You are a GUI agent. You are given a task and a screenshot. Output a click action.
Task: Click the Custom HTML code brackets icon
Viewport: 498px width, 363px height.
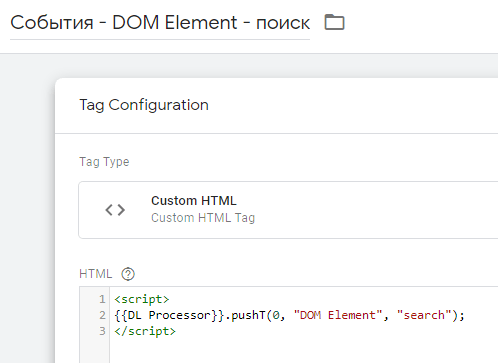(x=115, y=210)
